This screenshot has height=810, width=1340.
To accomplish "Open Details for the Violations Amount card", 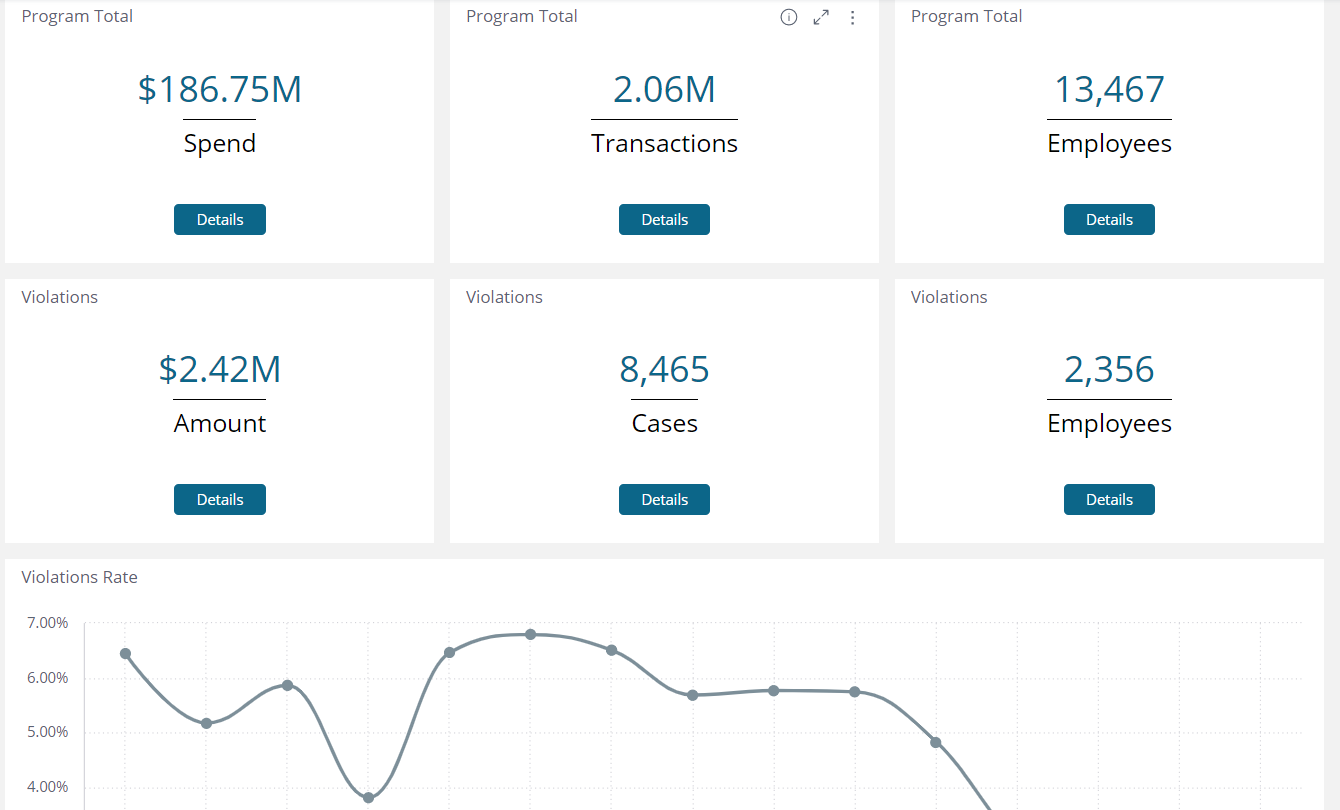I will coord(219,499).
